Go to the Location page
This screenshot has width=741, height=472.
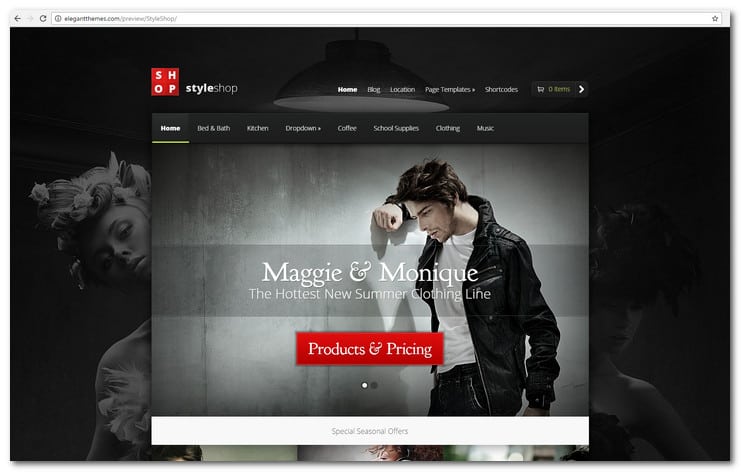point(402,90)
